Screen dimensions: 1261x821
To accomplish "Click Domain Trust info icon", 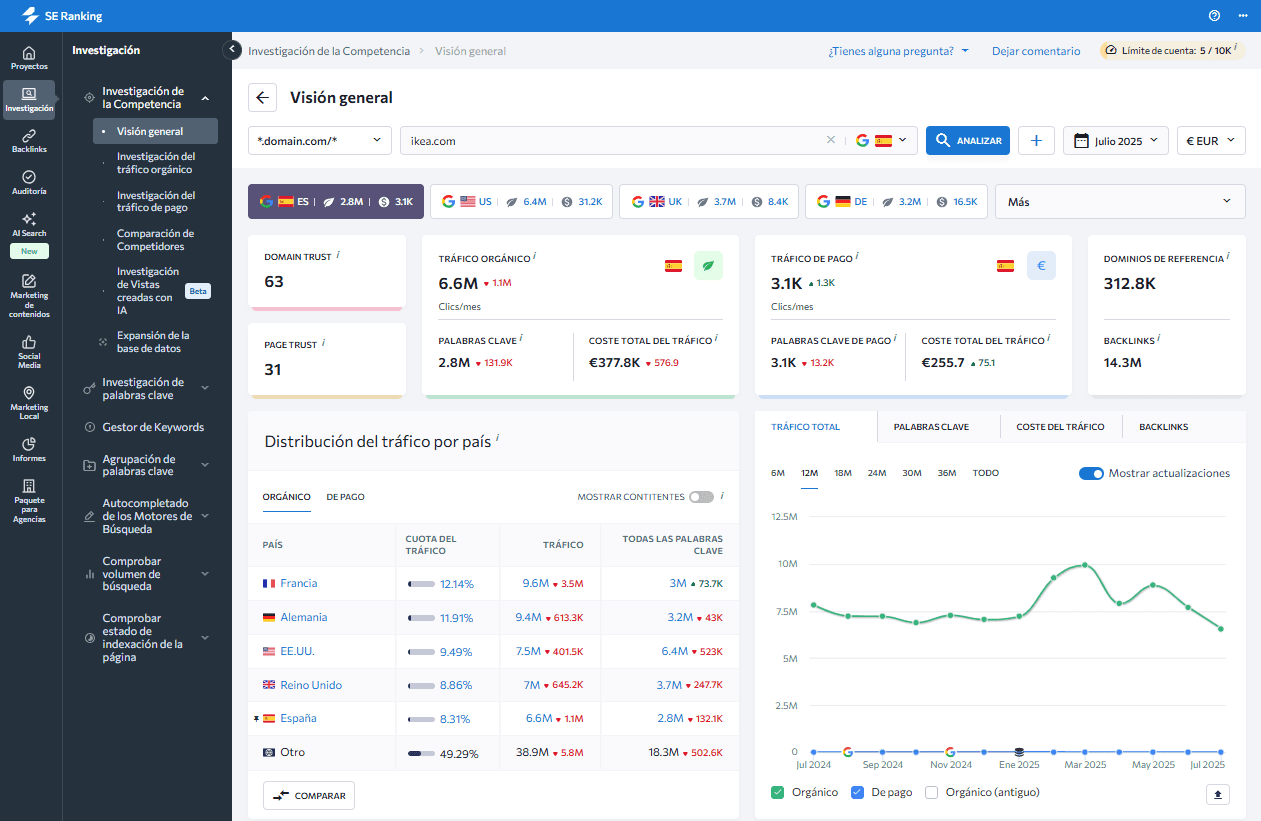I will 338,255.
